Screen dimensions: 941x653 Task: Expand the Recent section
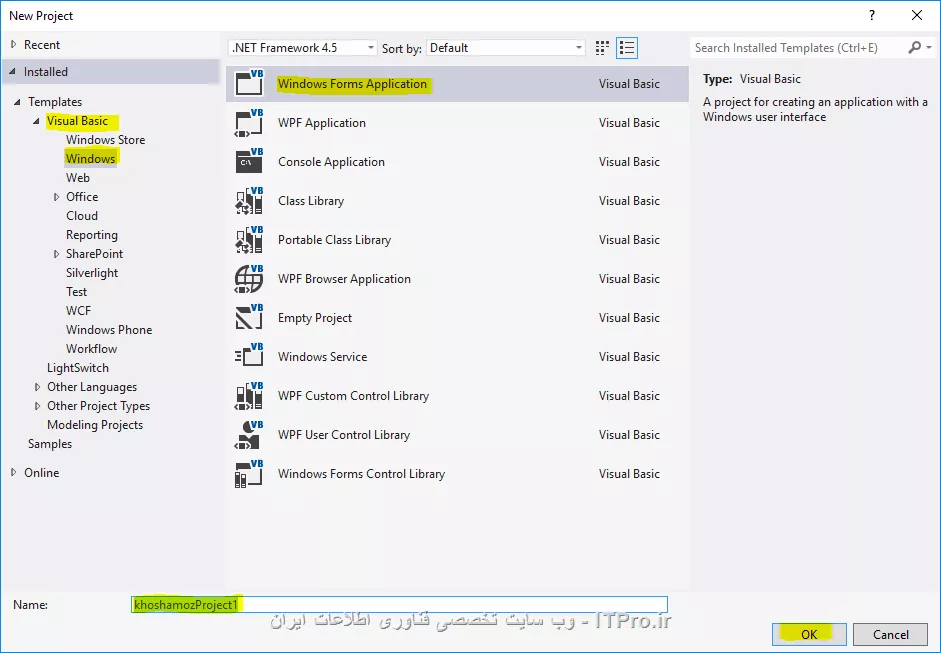pos(14,44)
